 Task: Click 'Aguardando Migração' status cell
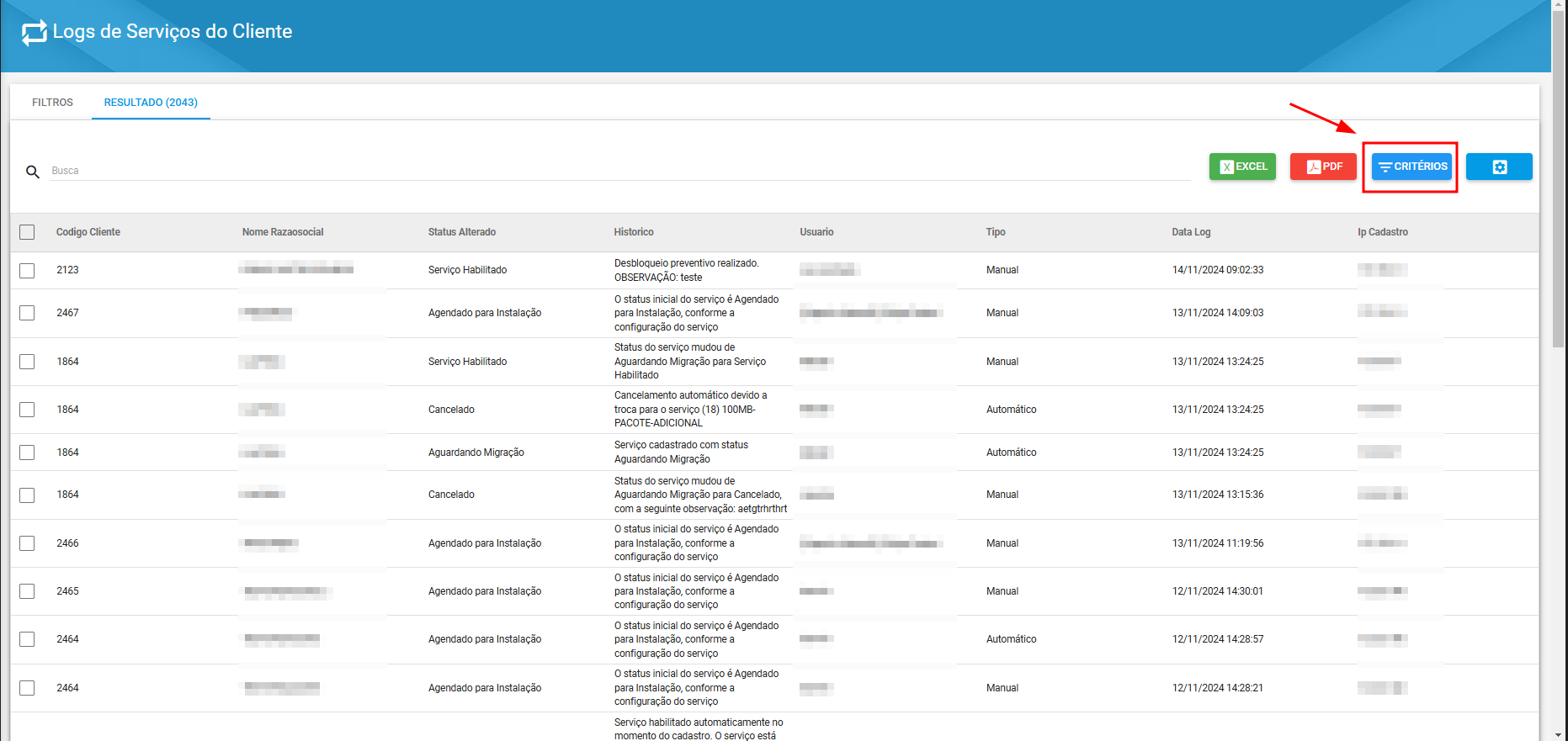[x=476, y=453]
